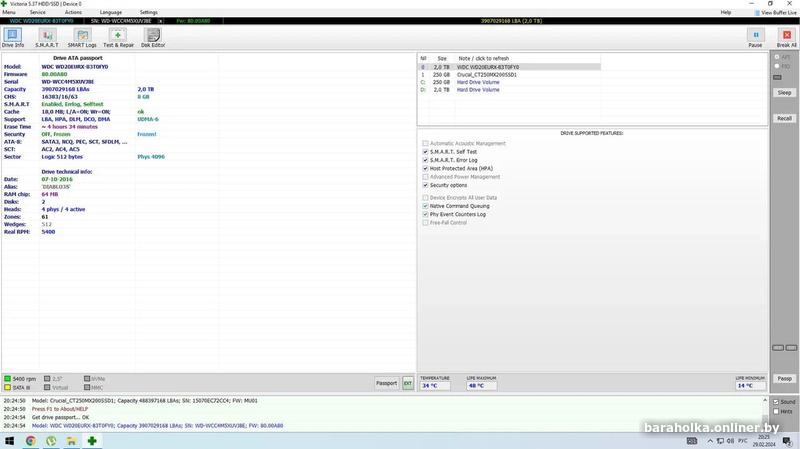Screen dimensions: 800x449
Task: Open the Drive Info panel
Action: tap(13, 38)
